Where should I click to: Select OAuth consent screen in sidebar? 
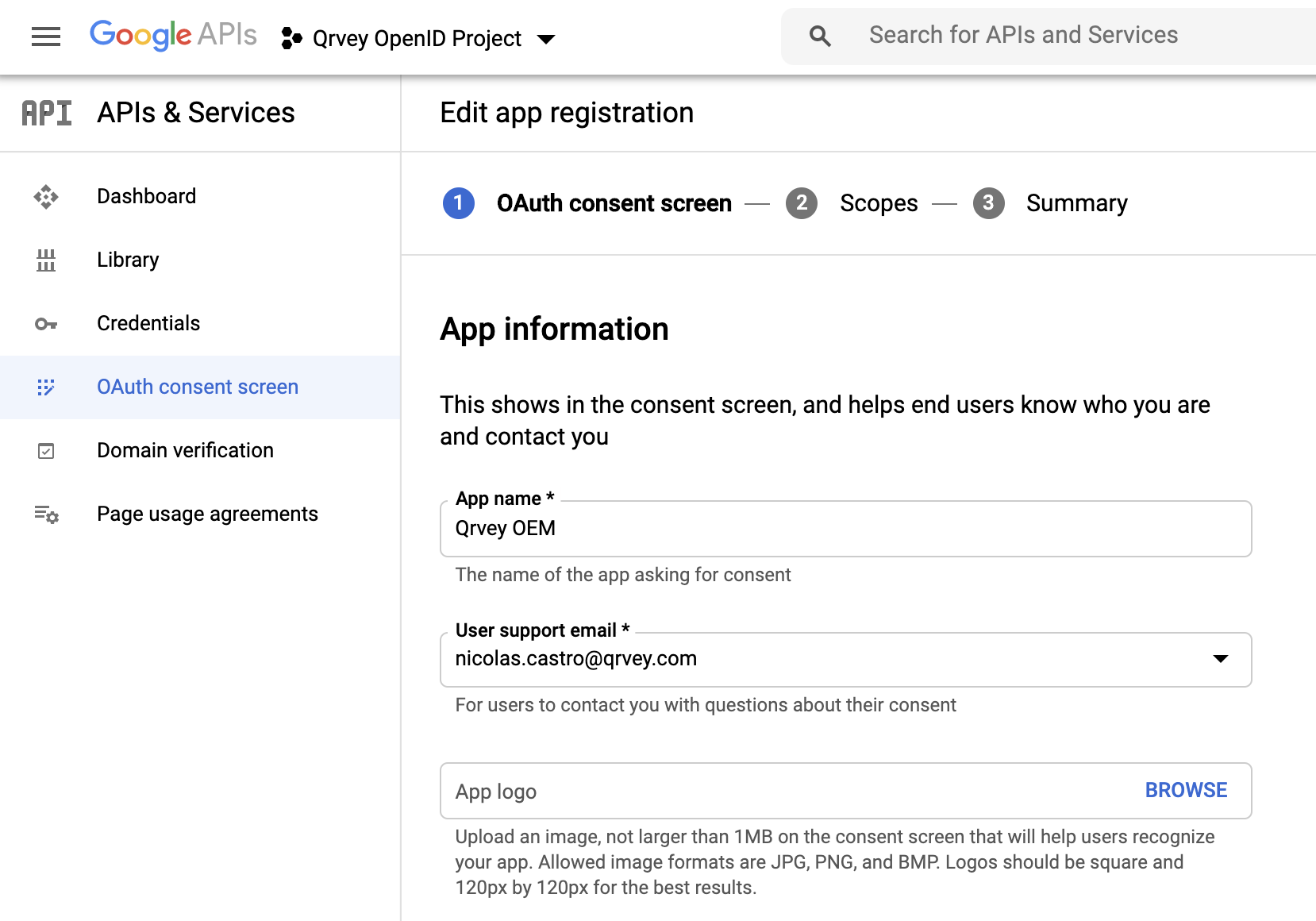pos(200,387)
